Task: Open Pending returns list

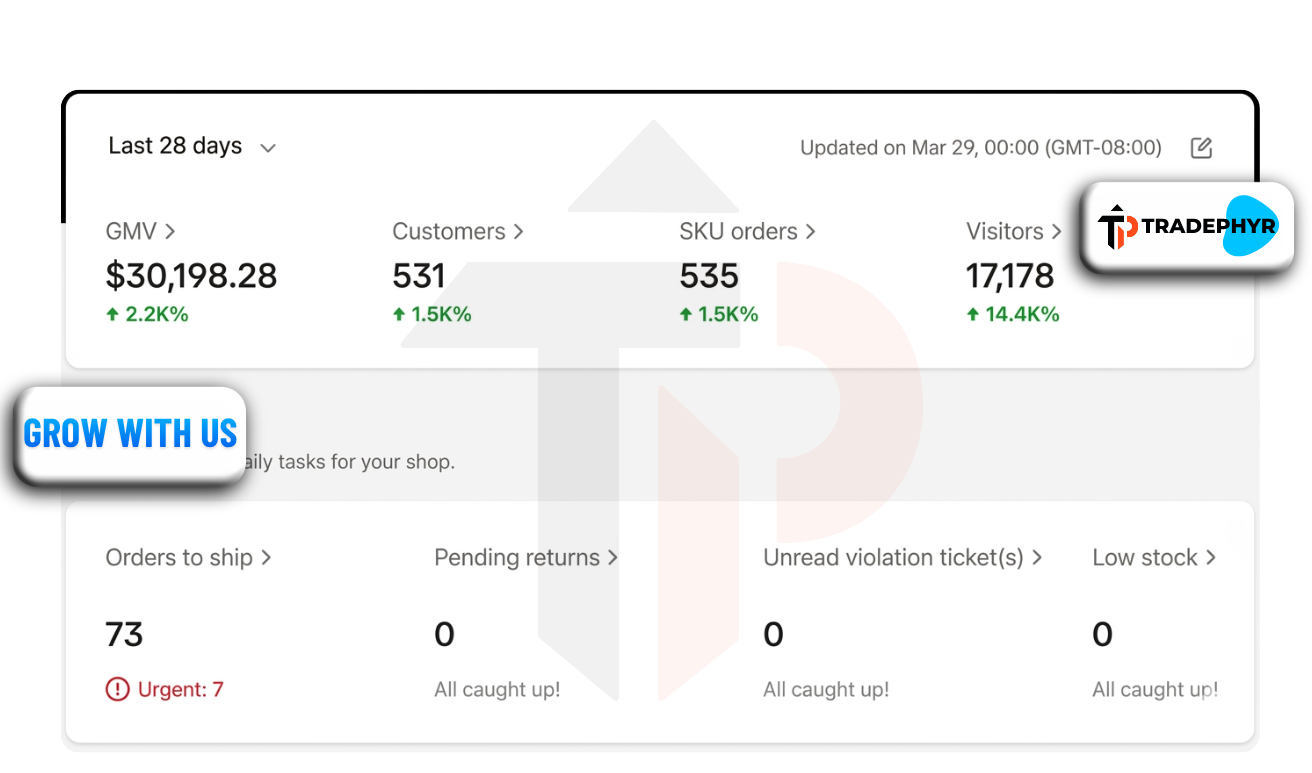Action: coord(526,557)
